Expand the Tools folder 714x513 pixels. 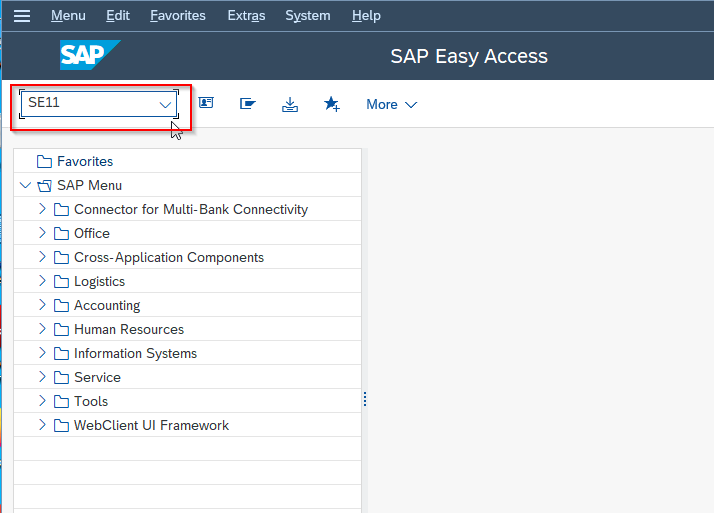[42, 401]
